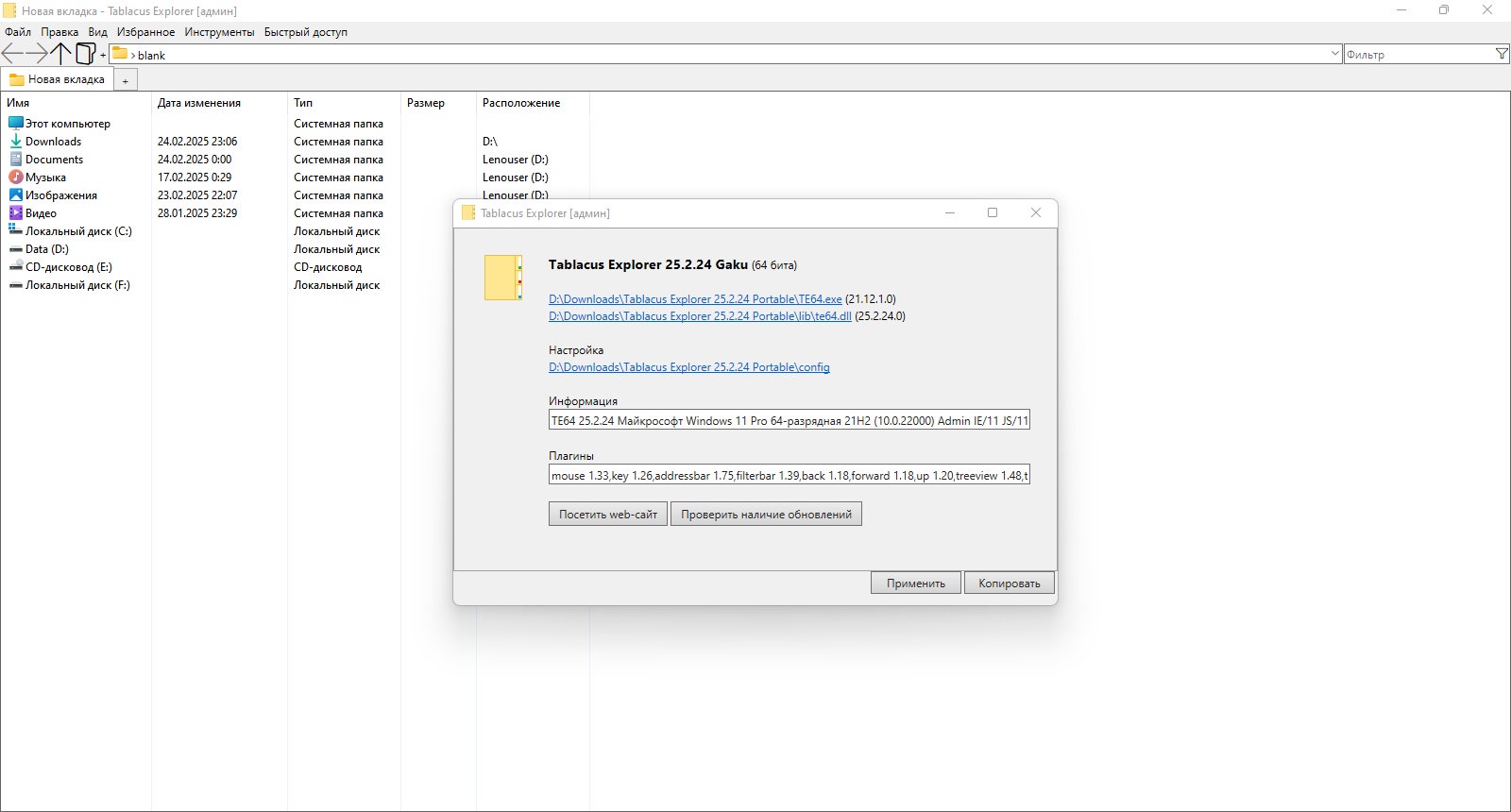Click the date 17.02.2025 0:29
1511x812 pixels.
[195, 178]
